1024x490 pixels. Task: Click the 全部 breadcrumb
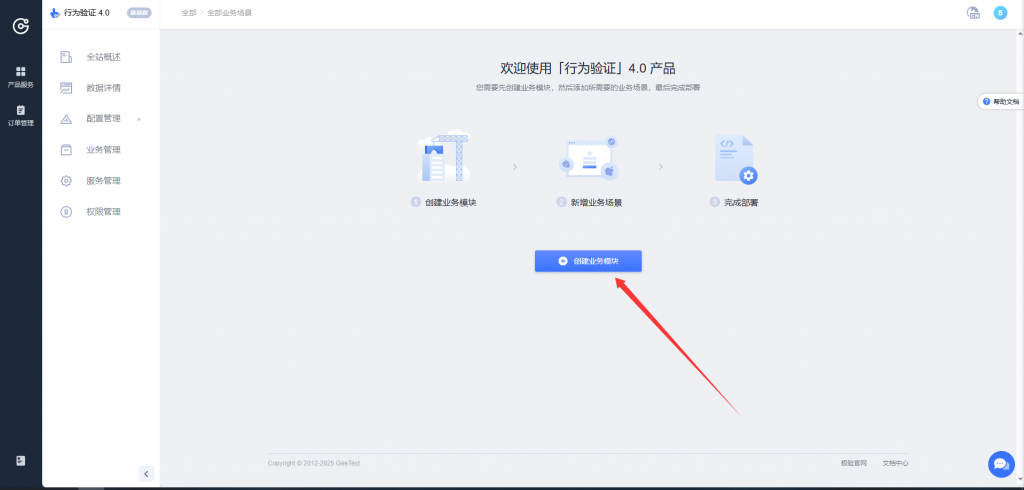pos(189,13)
